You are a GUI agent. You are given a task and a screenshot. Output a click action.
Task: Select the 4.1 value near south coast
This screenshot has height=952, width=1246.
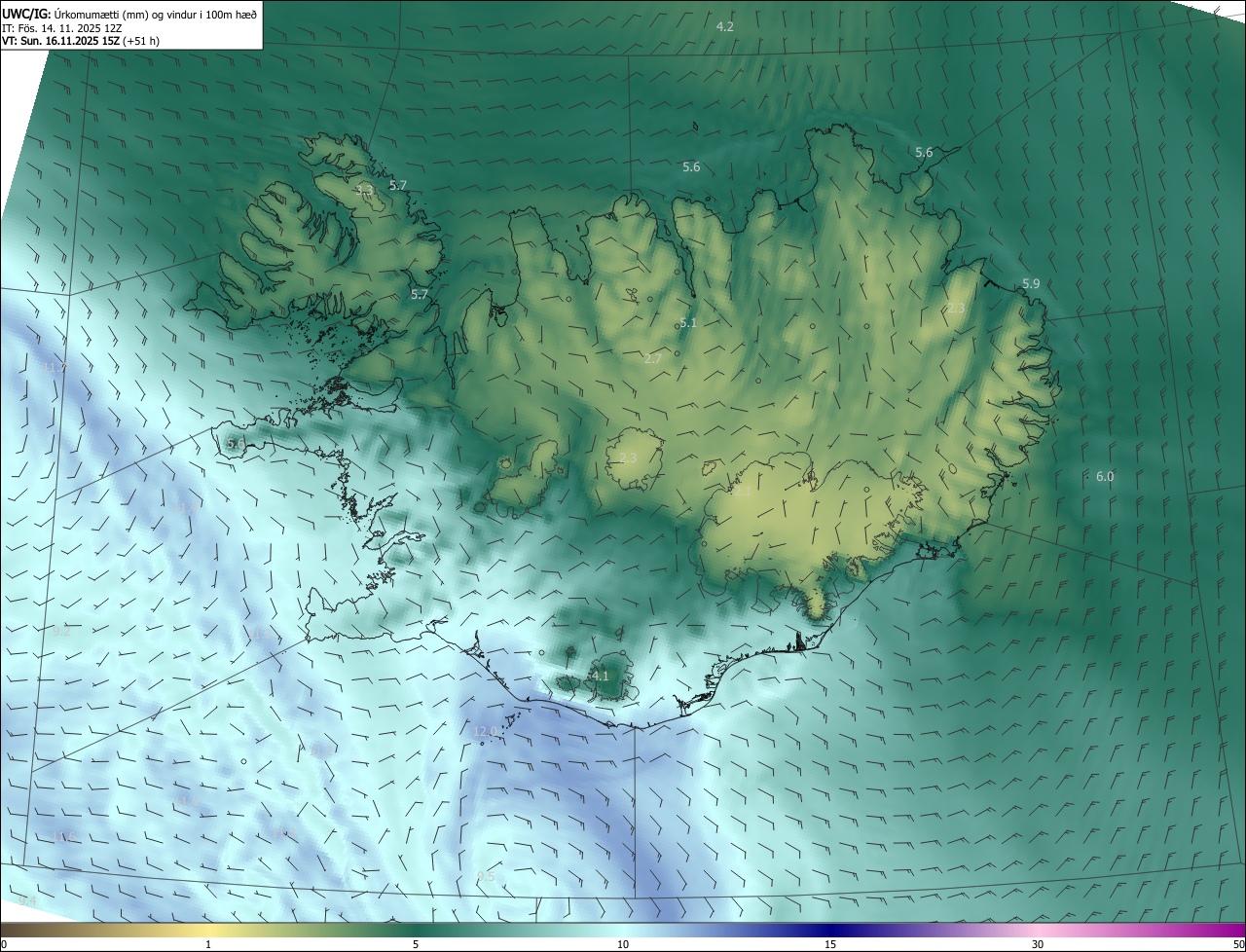click(x=600, y=676)
